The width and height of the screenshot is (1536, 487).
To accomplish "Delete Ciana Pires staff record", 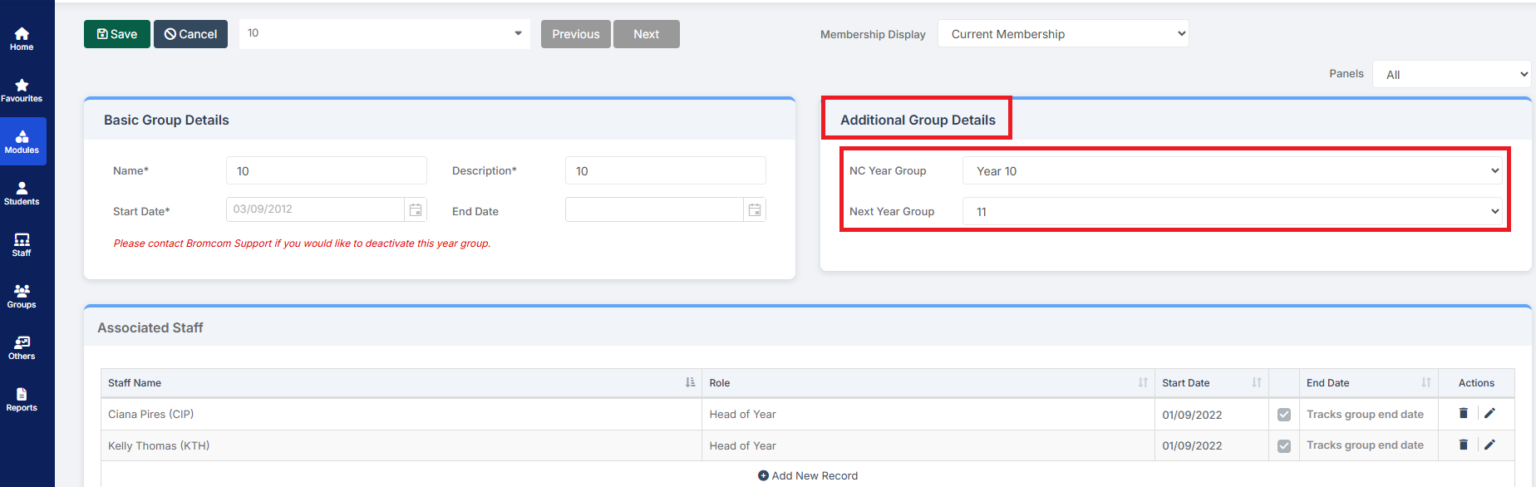I will tap(1464, 413).
